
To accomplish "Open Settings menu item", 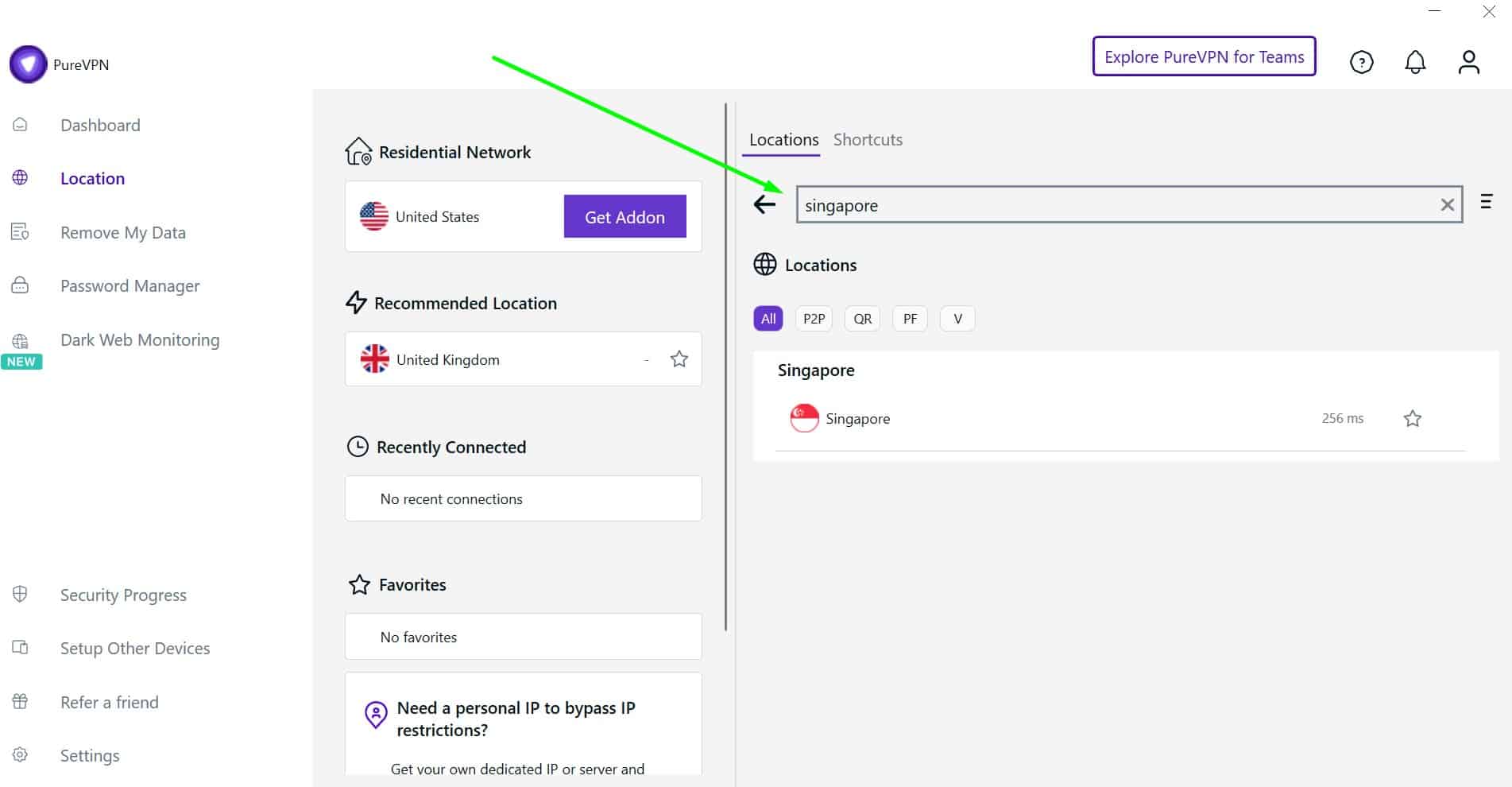I will point(90,756).
